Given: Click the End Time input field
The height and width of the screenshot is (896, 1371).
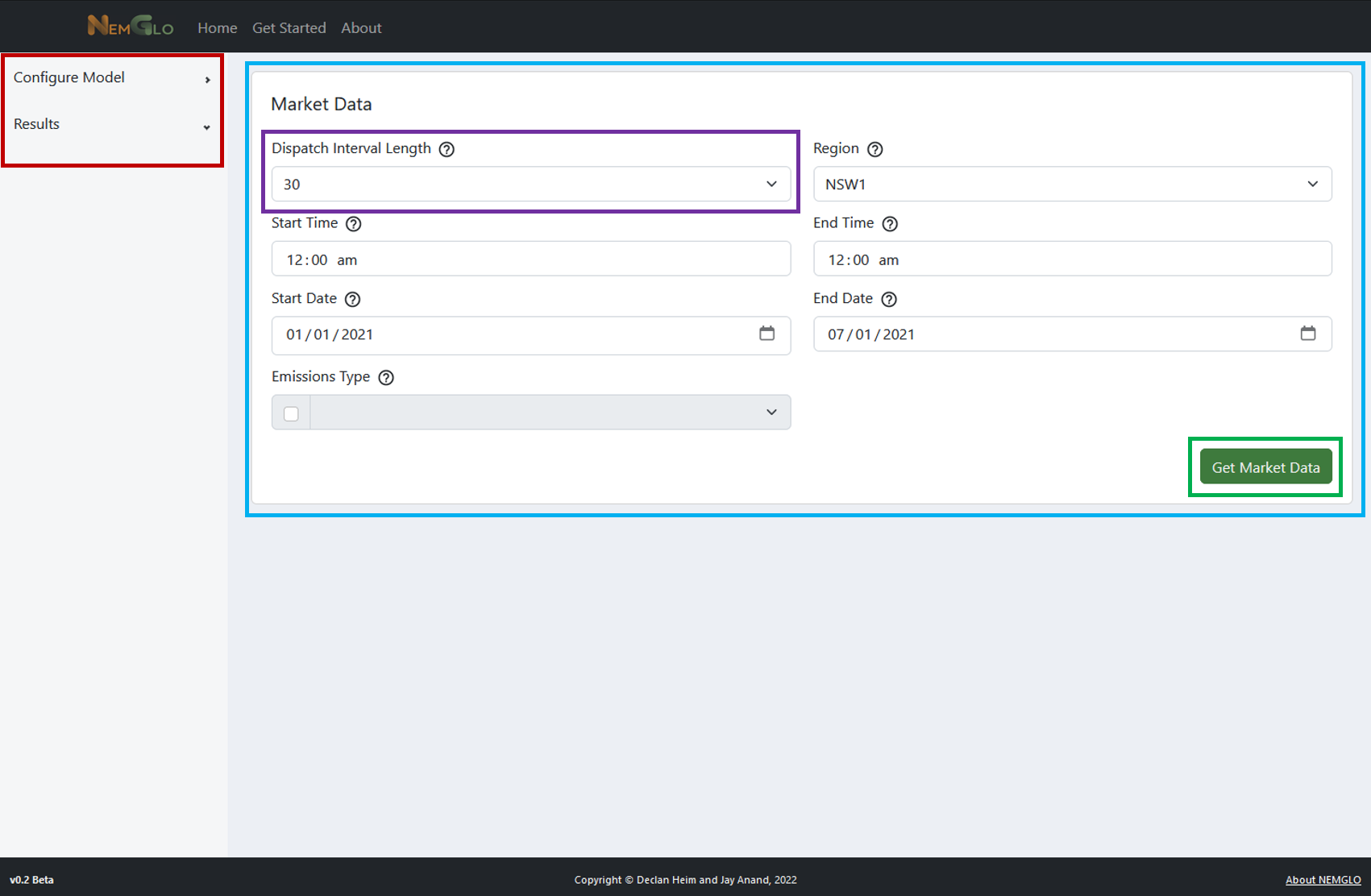Looking at the screenshot, I should click(x=1072, y=259).
